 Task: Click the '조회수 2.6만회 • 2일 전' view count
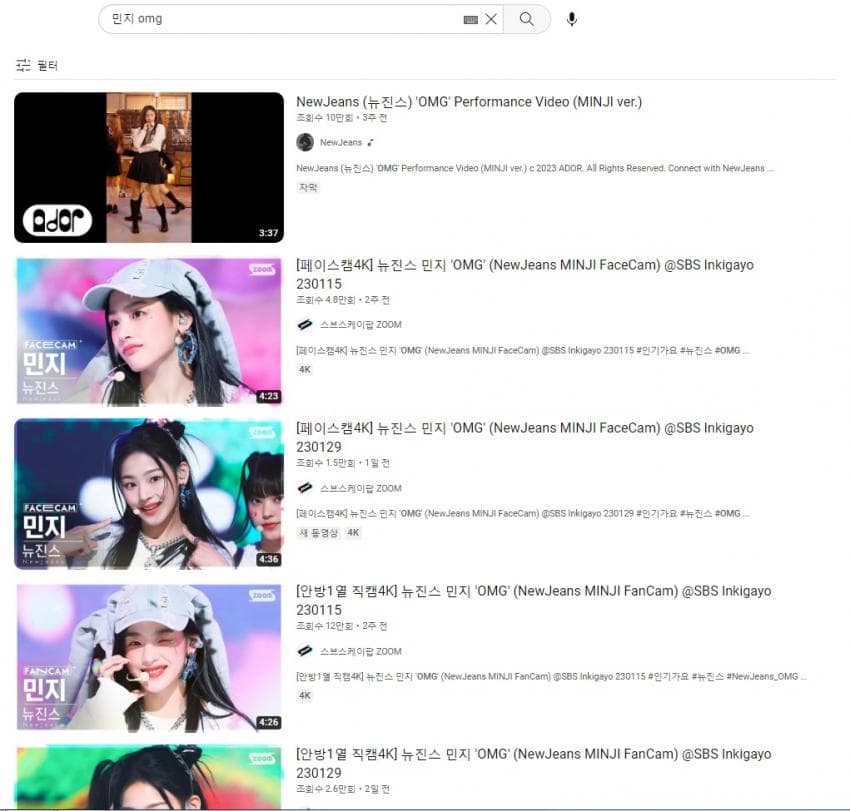point(343,789)
